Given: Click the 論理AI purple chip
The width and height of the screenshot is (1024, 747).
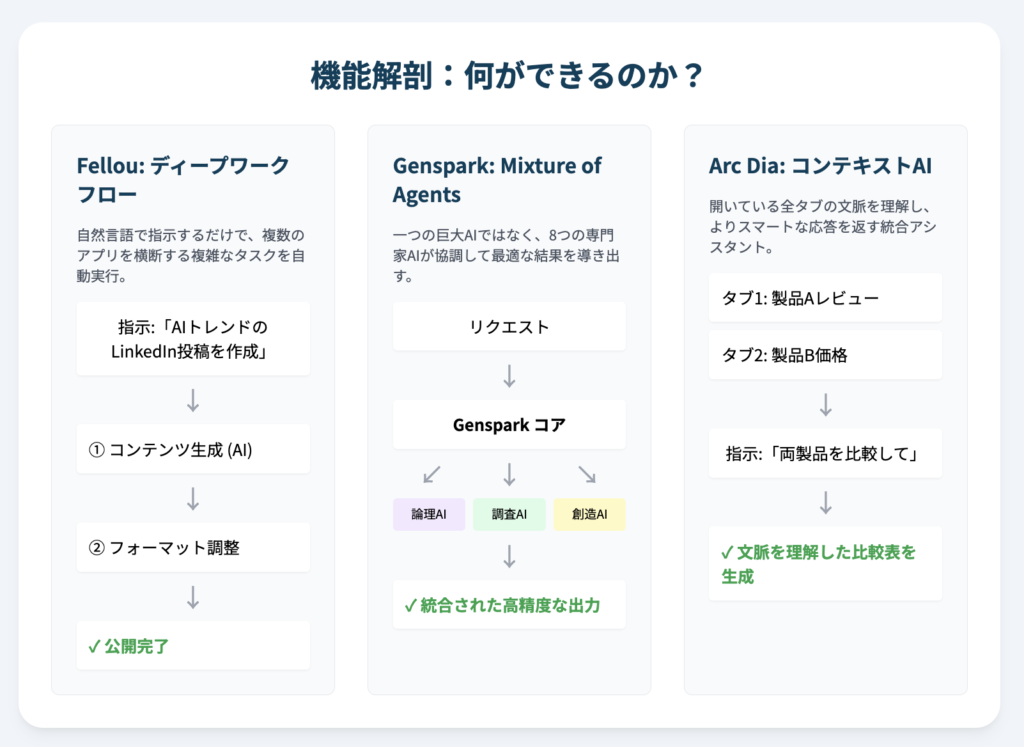Looking at the screenshot, I should [x=428, y=514].
